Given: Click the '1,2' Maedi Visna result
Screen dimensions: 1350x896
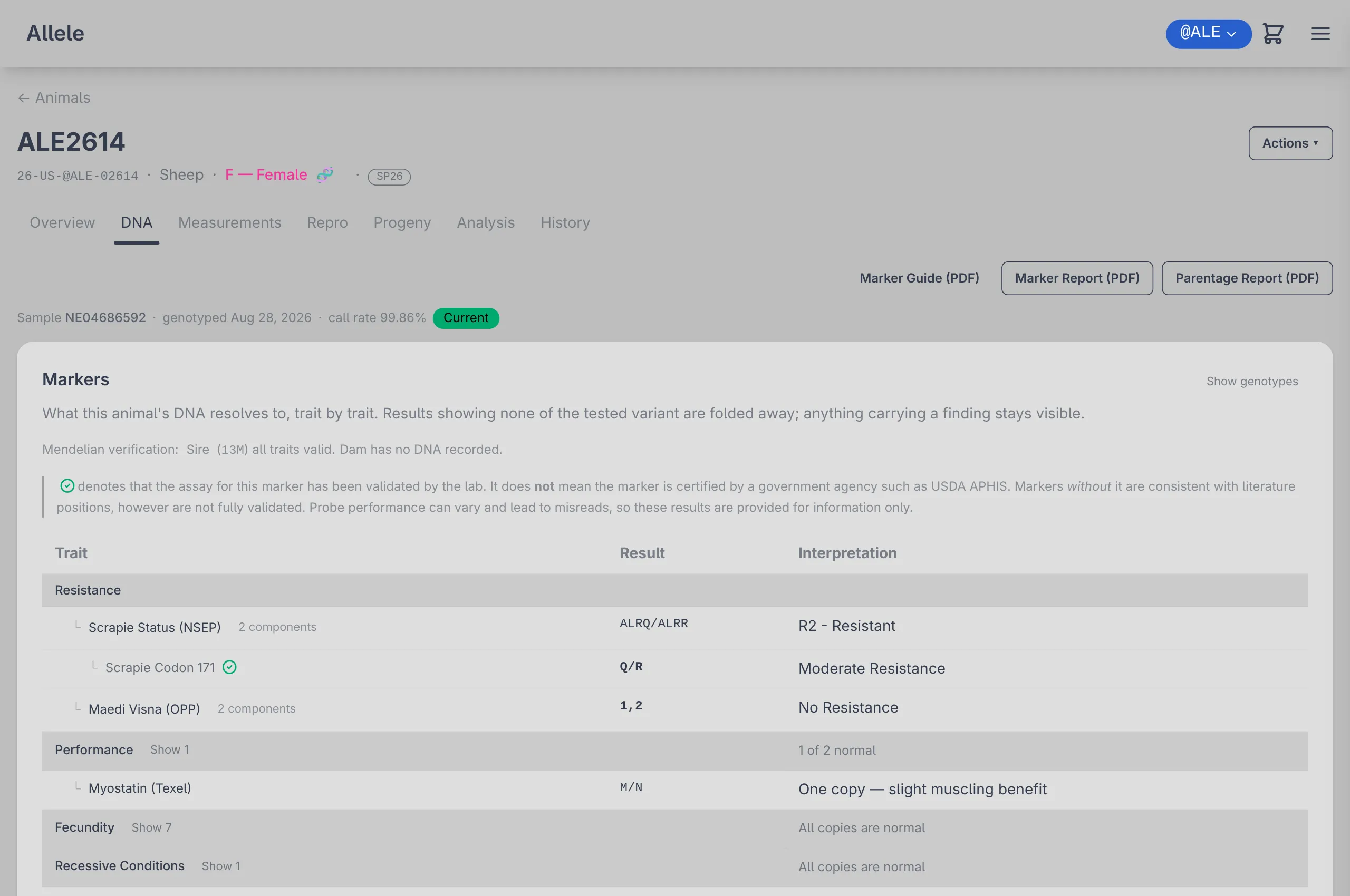Looking at the screenshot, I should [631, 705].
